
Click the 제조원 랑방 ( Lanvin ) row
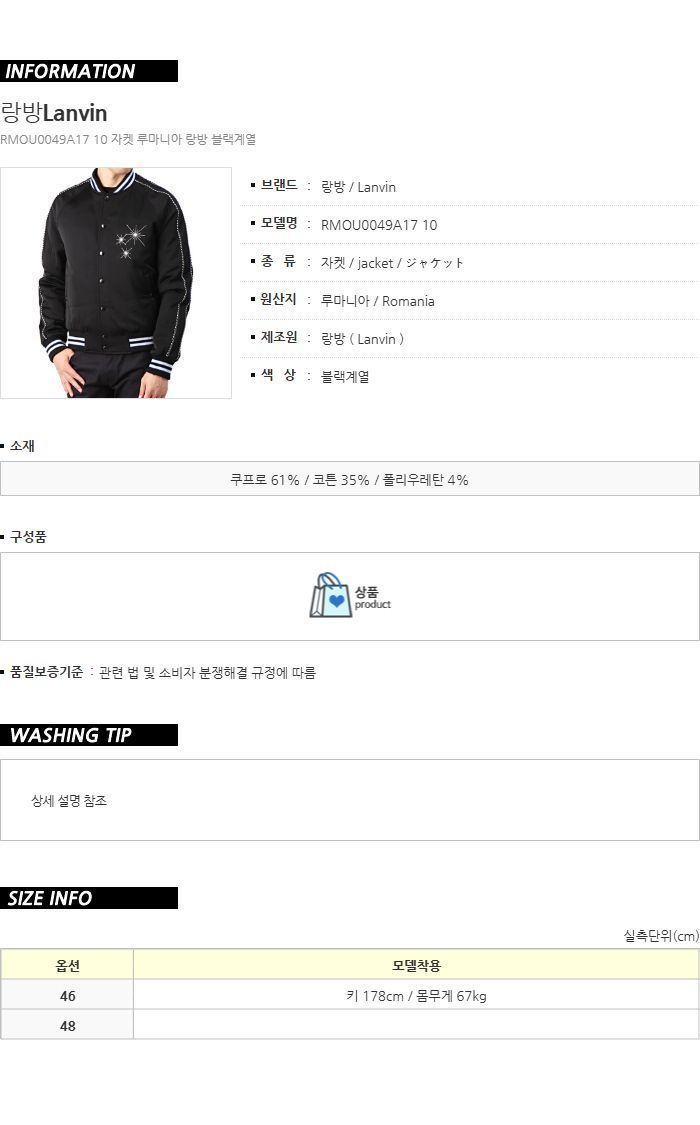tap(469, 339)
